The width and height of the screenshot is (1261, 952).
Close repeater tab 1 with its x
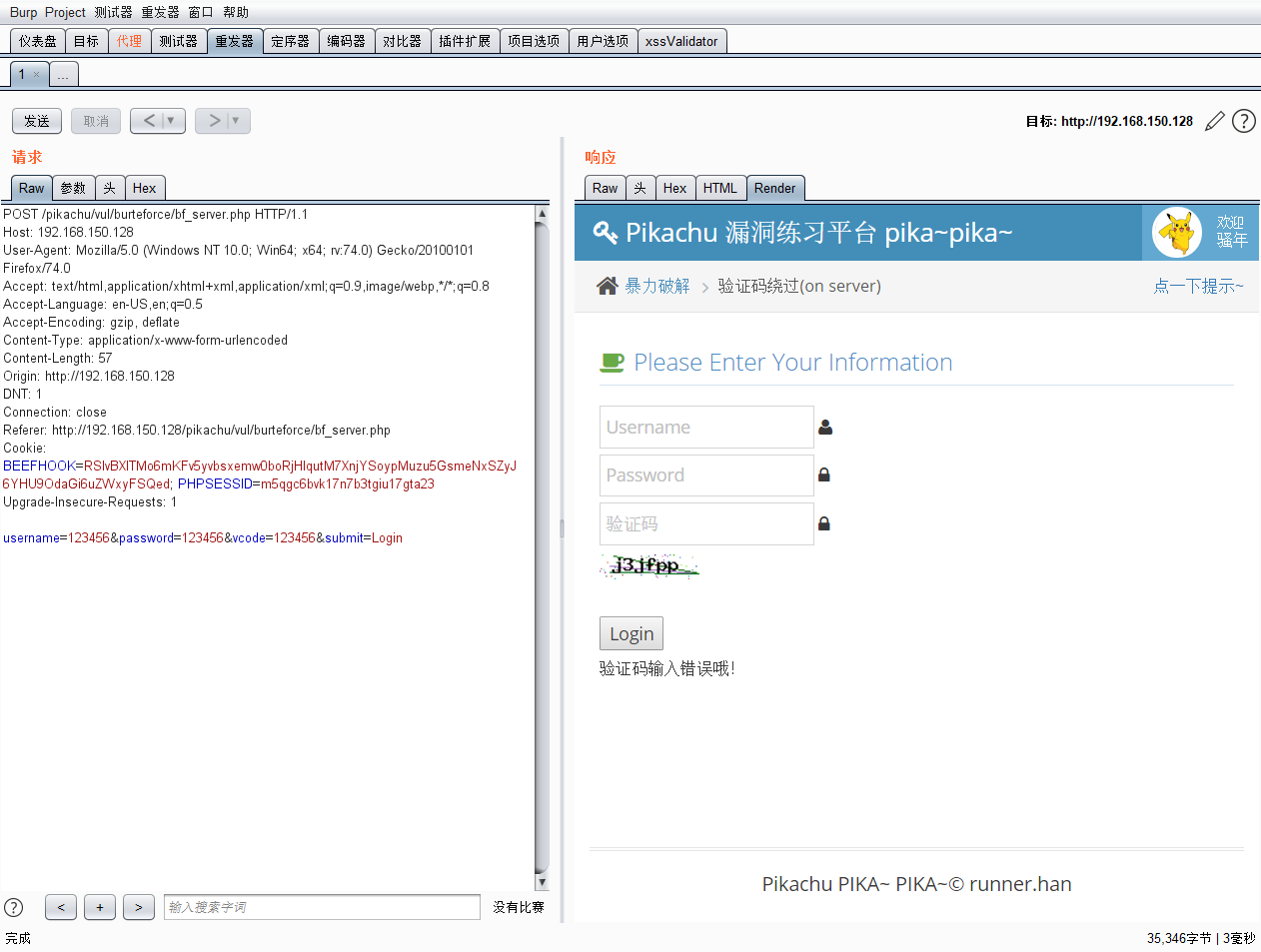pyautogui.click(x=37, y=74)
